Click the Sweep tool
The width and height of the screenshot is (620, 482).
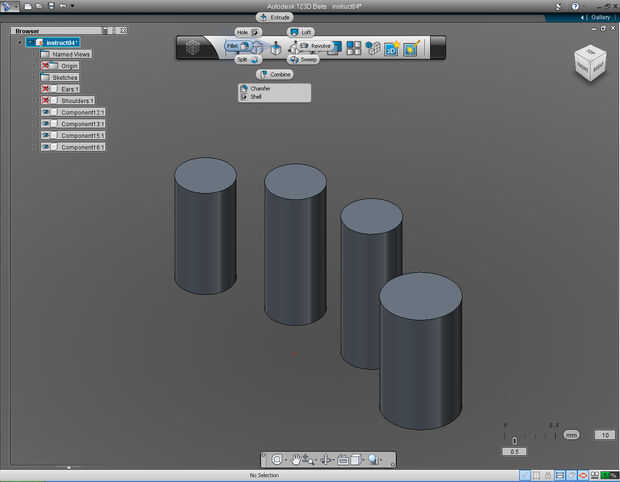pyautogui.click(x=303, y=60)
